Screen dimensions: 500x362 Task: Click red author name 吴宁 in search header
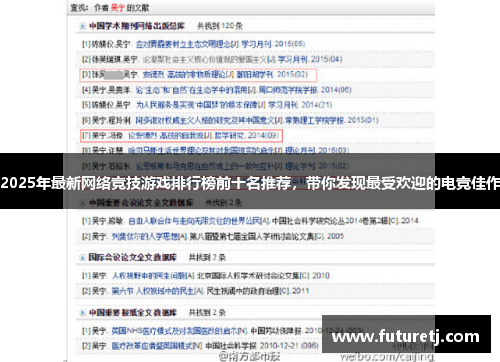click(117, 8)
